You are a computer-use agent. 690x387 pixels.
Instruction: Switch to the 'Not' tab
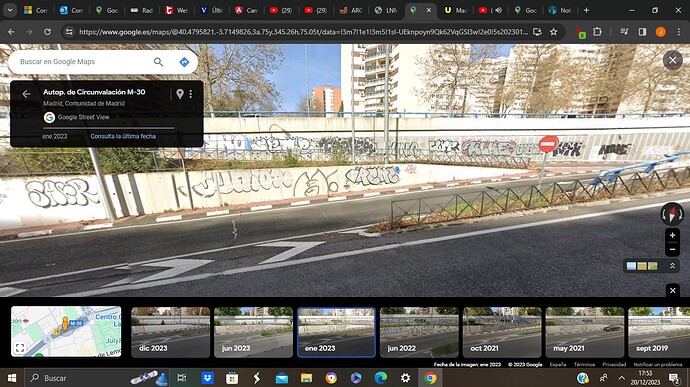tap(561, 10)
